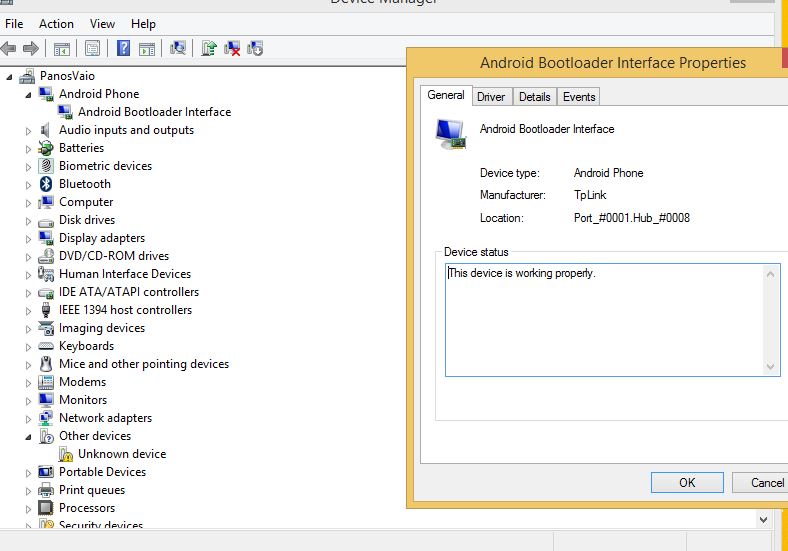This screenshot has height=551, width=788.
Task: Click inside the Device status text box
Action: 605,320
